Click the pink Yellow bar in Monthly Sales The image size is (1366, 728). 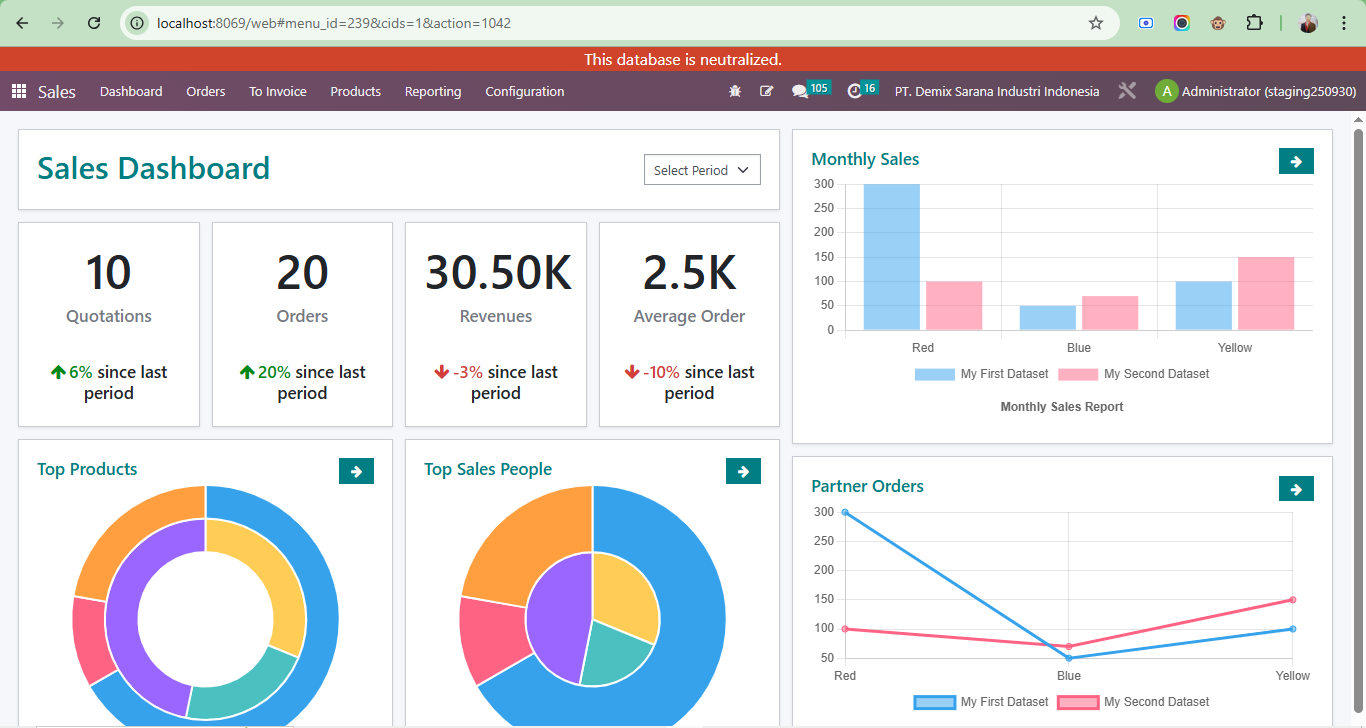(x=1266, y=293)
